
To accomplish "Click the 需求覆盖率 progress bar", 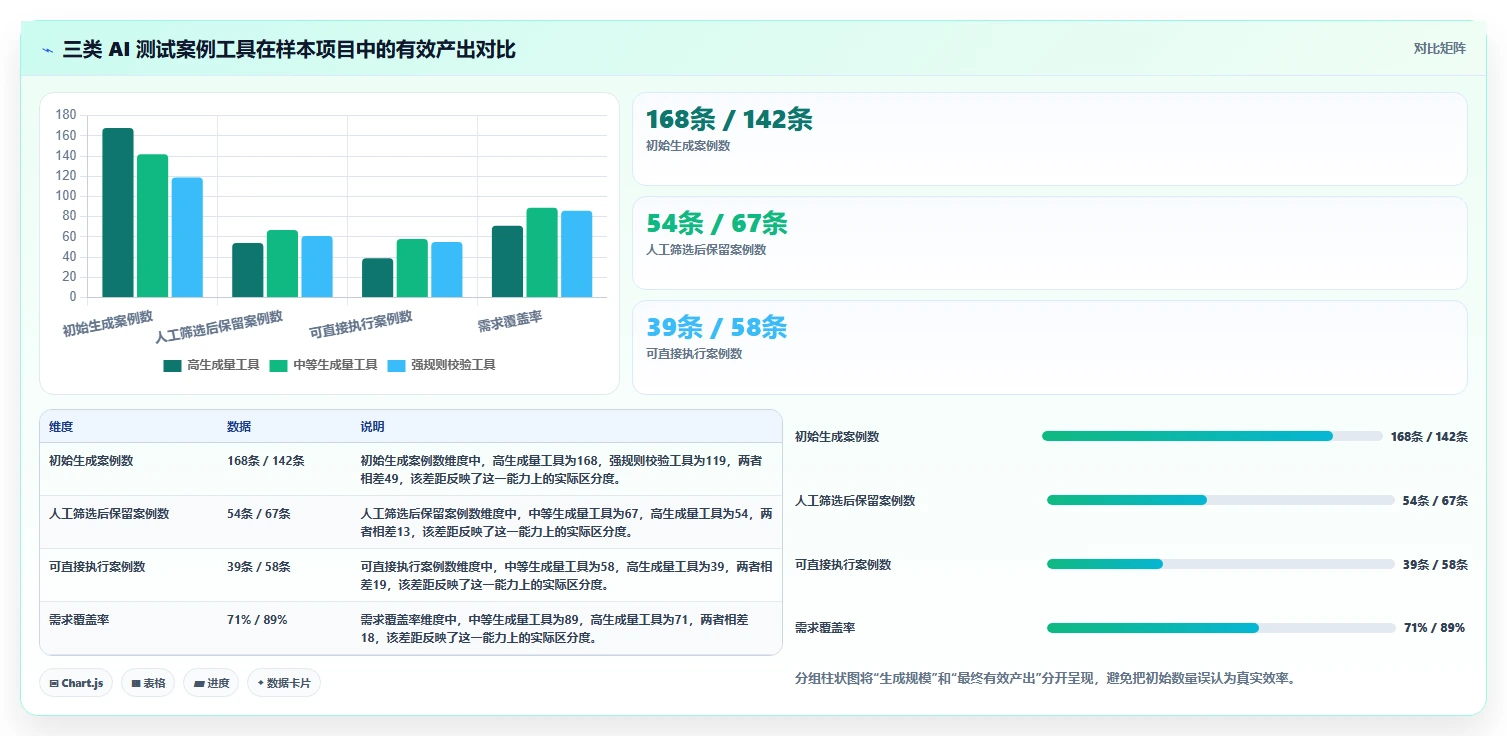I will 1221,628.
